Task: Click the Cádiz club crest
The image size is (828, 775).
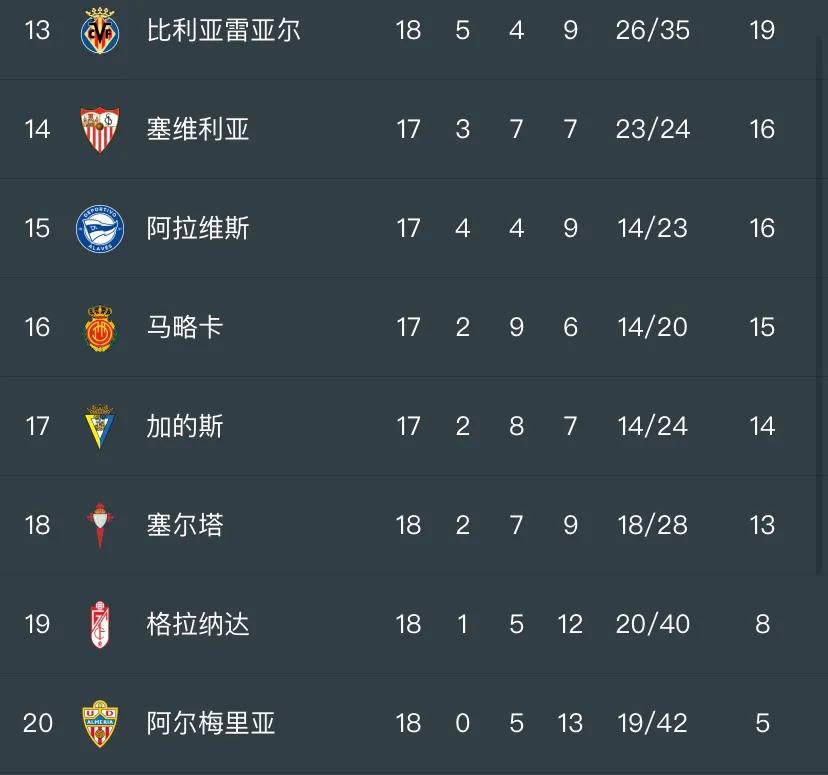Action: click(100, 427)
